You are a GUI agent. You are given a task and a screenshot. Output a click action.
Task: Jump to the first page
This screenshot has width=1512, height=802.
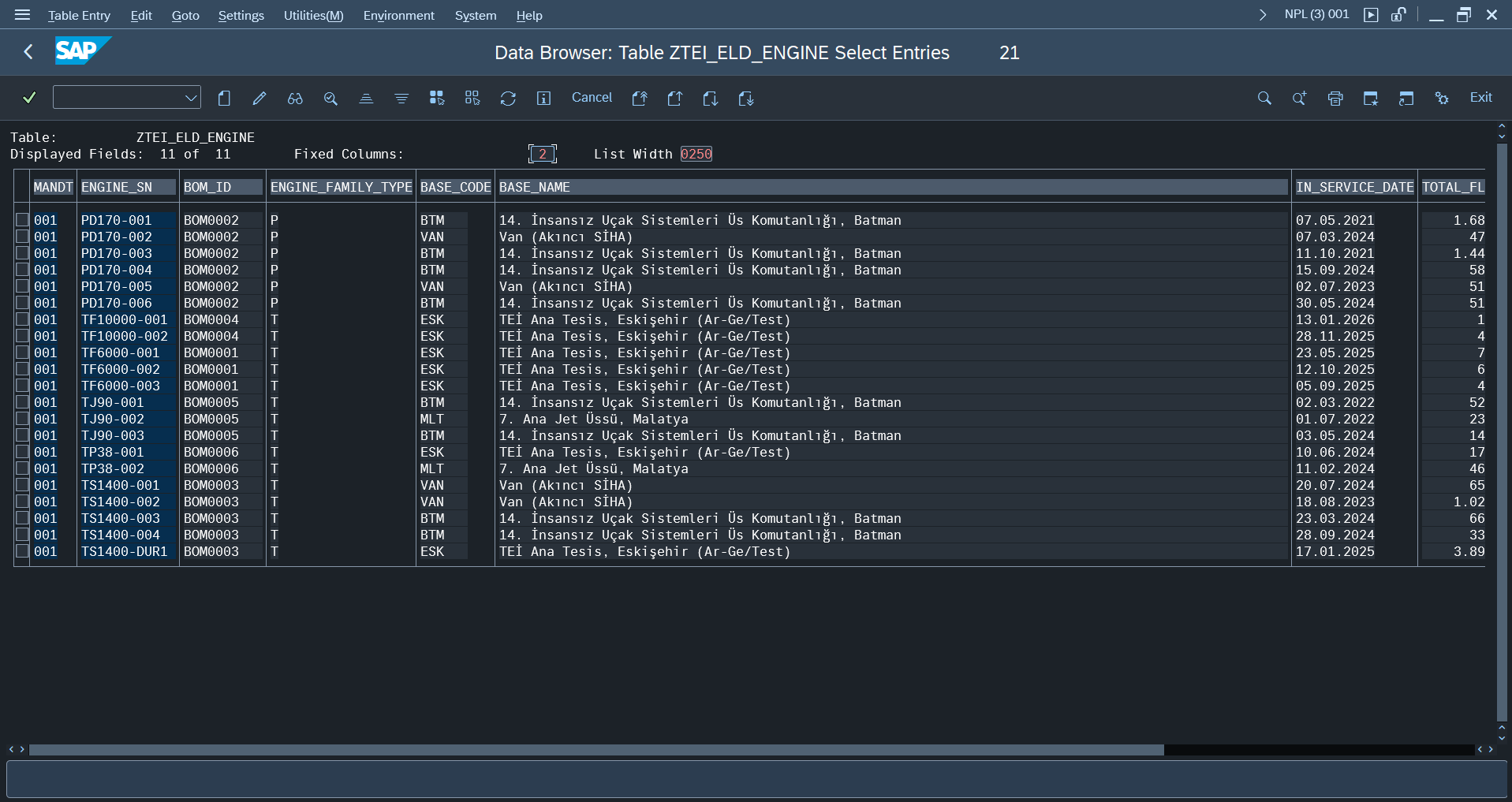(640, 98)
